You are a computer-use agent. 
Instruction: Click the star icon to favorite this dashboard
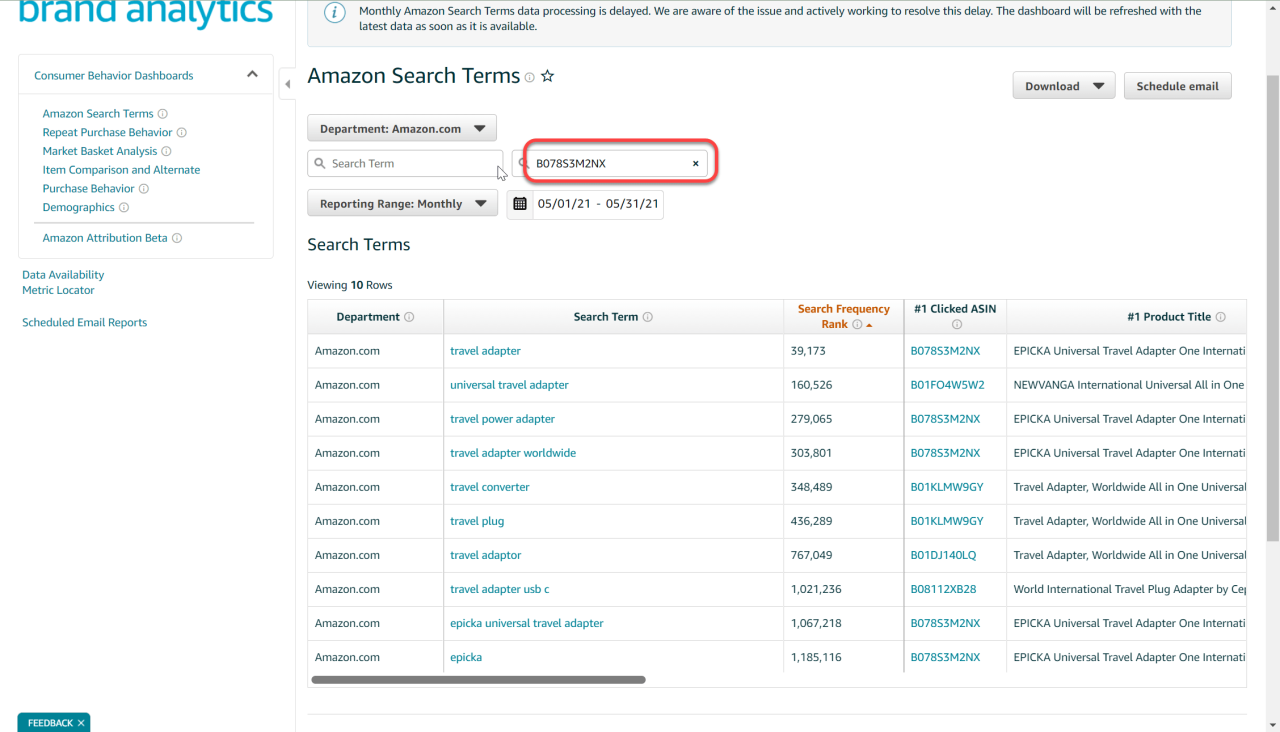[546, 75]
